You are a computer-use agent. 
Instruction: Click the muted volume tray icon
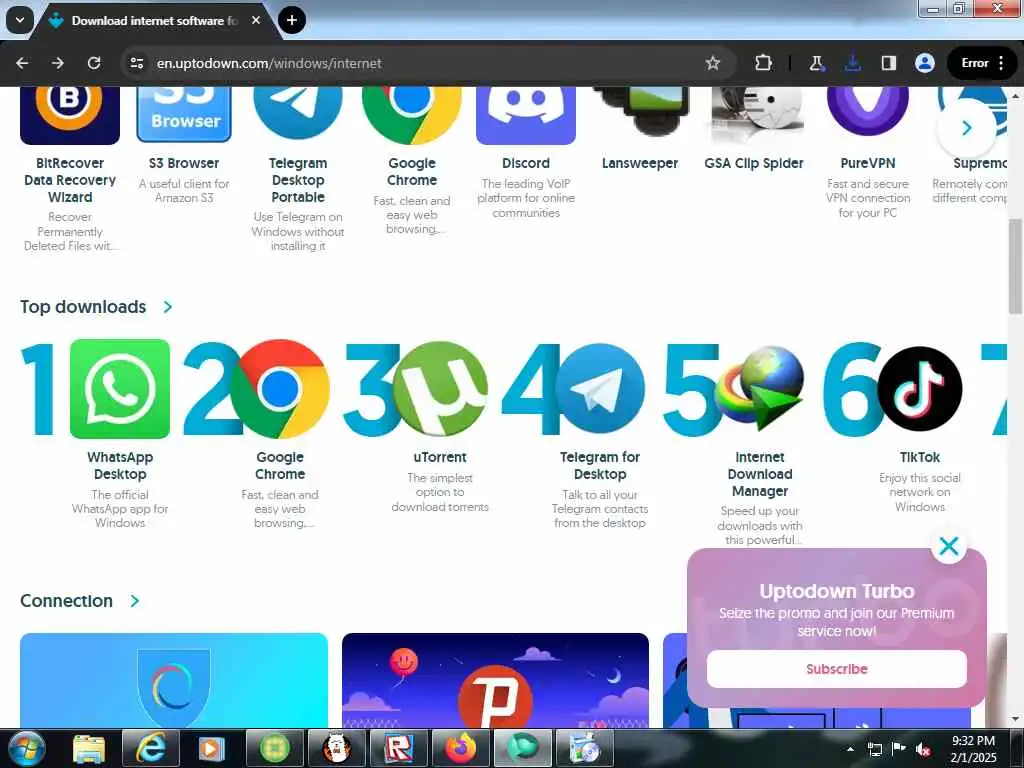[x=923, y=749]
